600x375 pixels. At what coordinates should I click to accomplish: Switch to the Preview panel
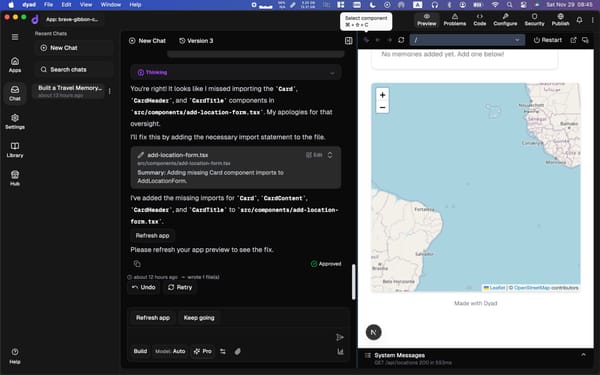point(427,20)
